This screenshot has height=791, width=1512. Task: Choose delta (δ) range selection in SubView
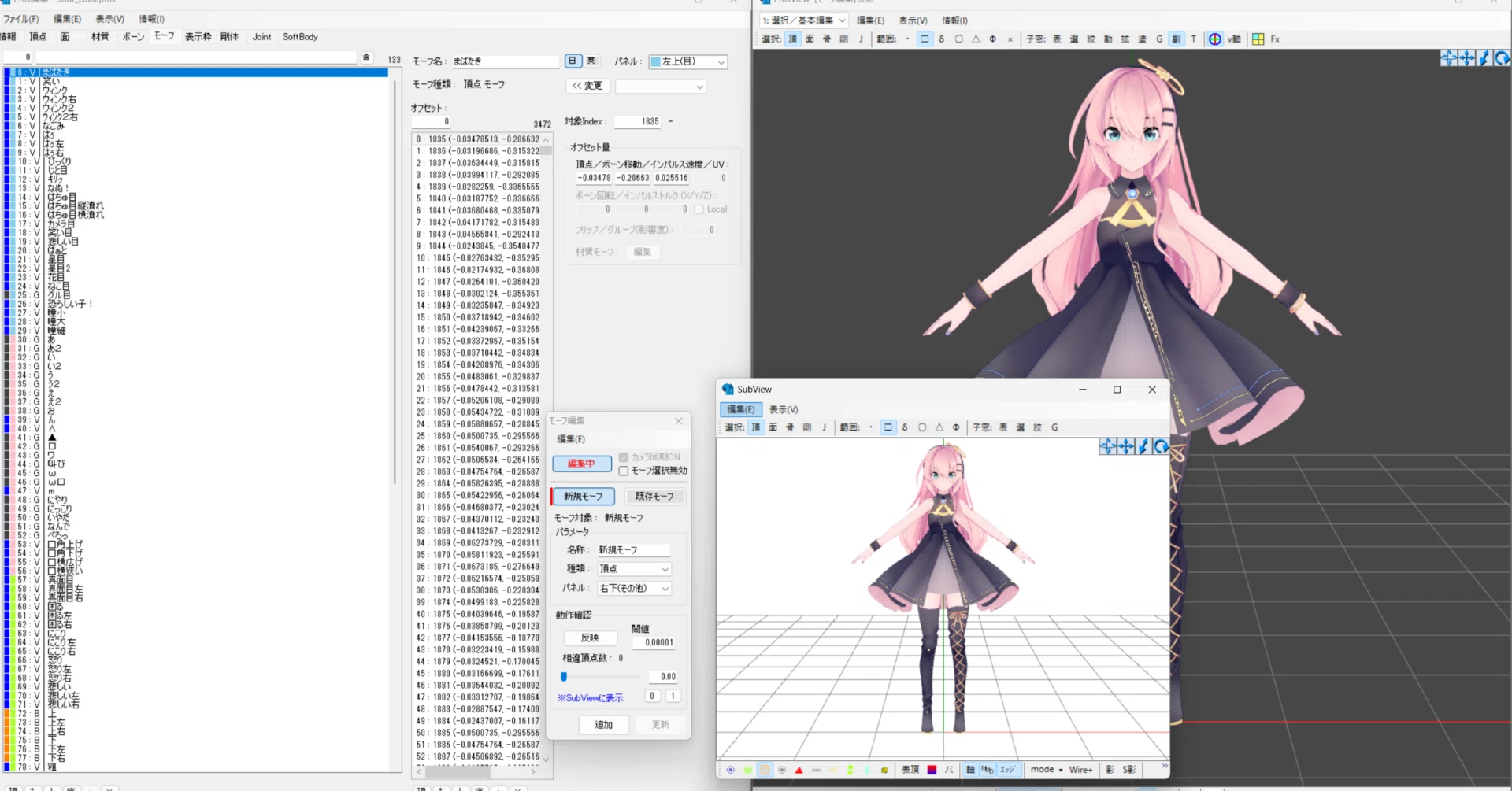click(905, 427)
